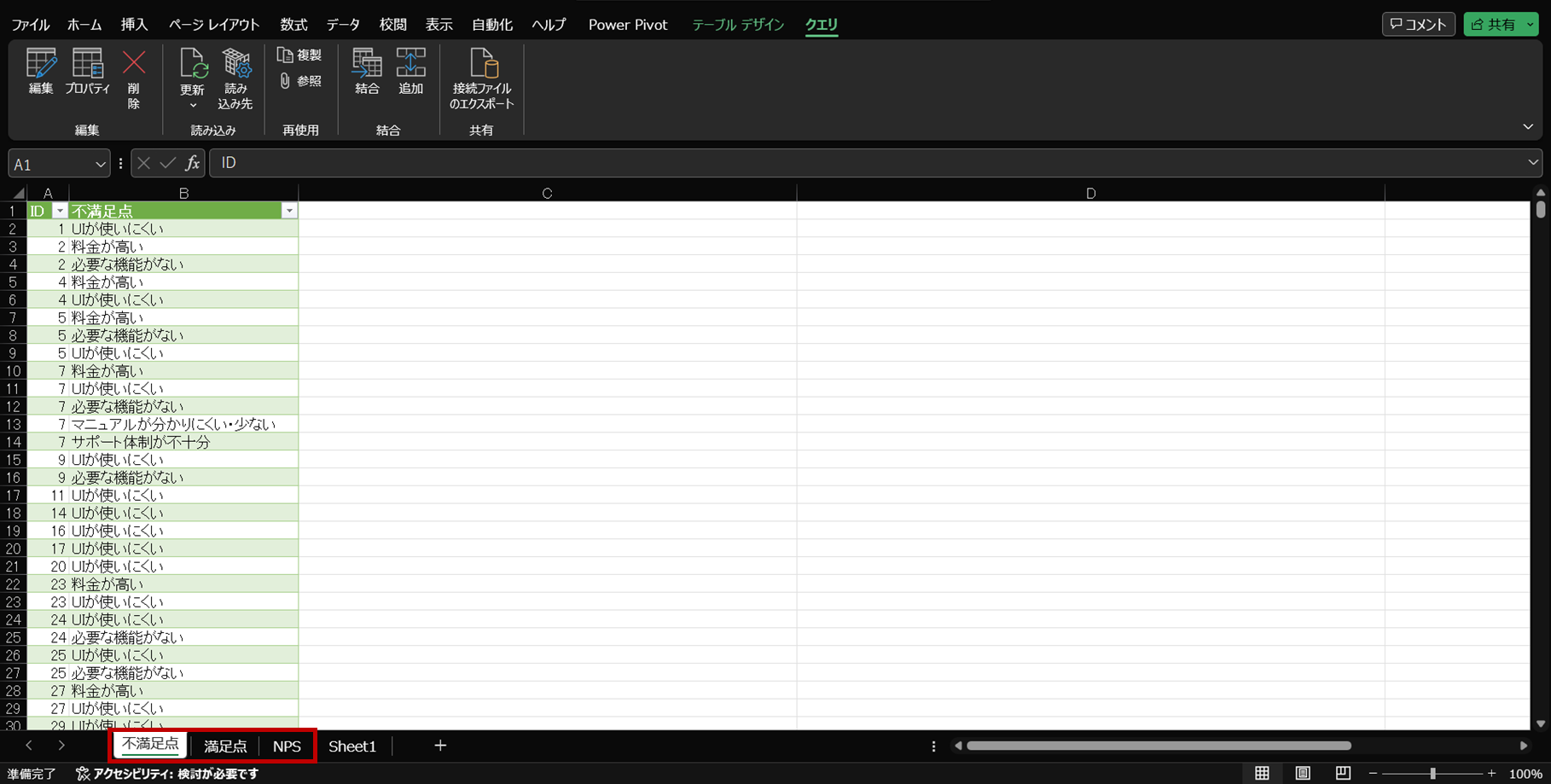Open query プロパティ from the ribbon

pos(88,72)
